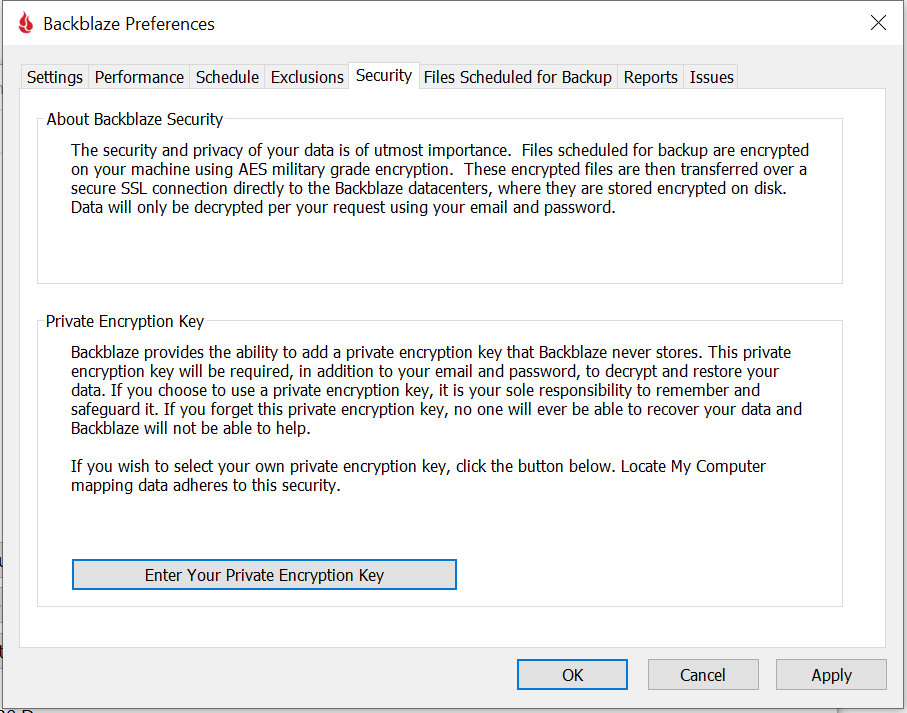Switch to the Issues tab
The image size is (907, 713).
coord(711,77)
